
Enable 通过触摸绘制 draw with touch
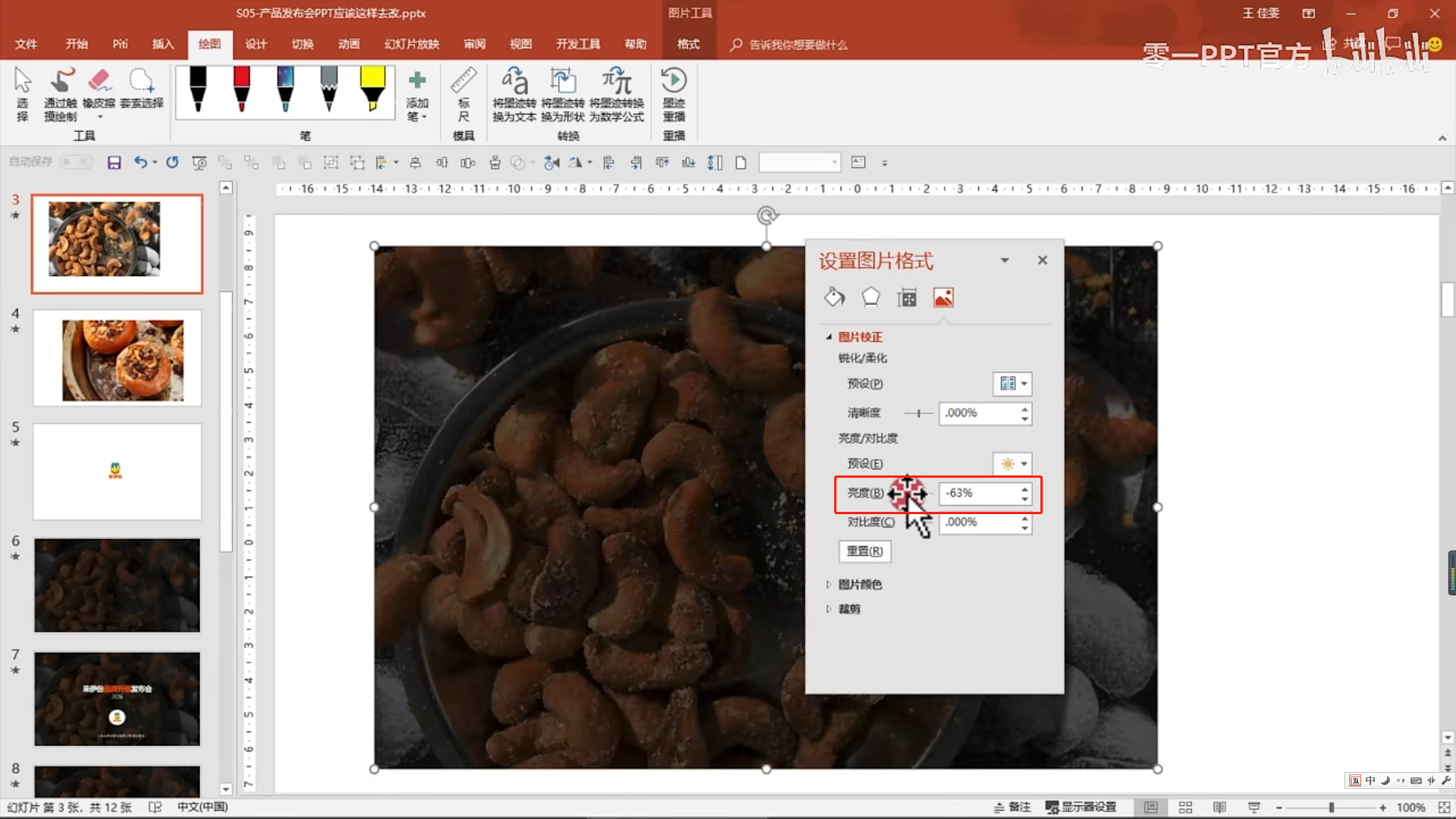(x=61, y=95)
